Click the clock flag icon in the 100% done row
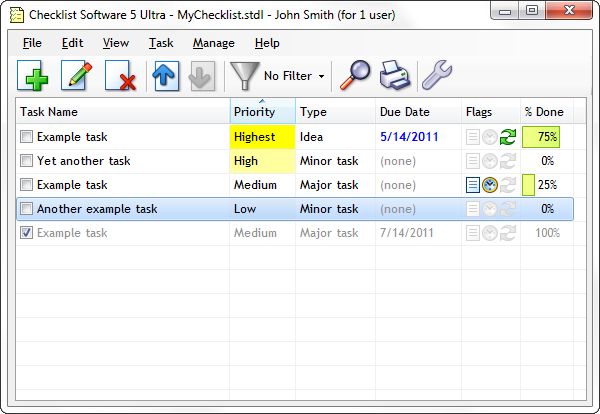 [x=490, y=233]
